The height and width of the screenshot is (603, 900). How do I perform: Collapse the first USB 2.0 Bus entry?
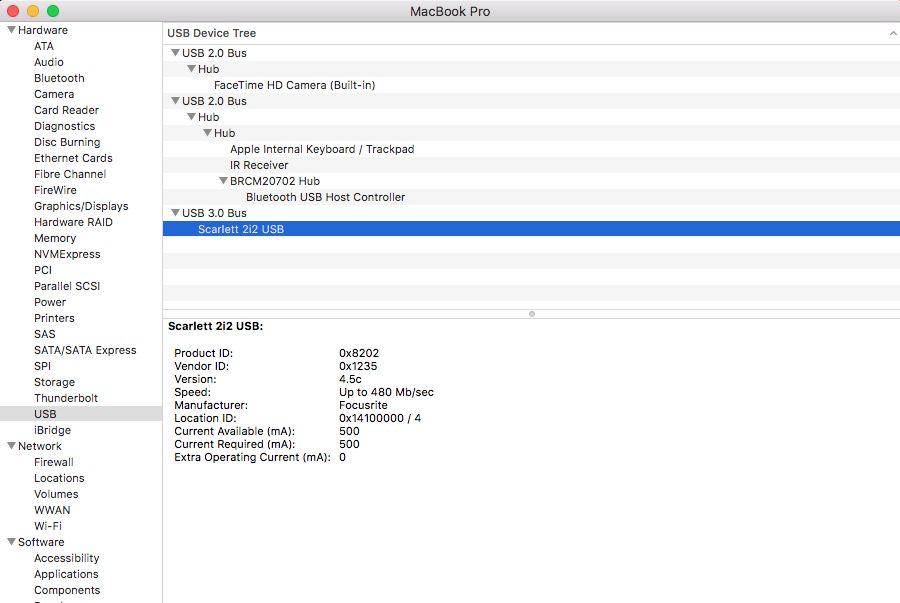pyautogui.click(x=175, y=52)
